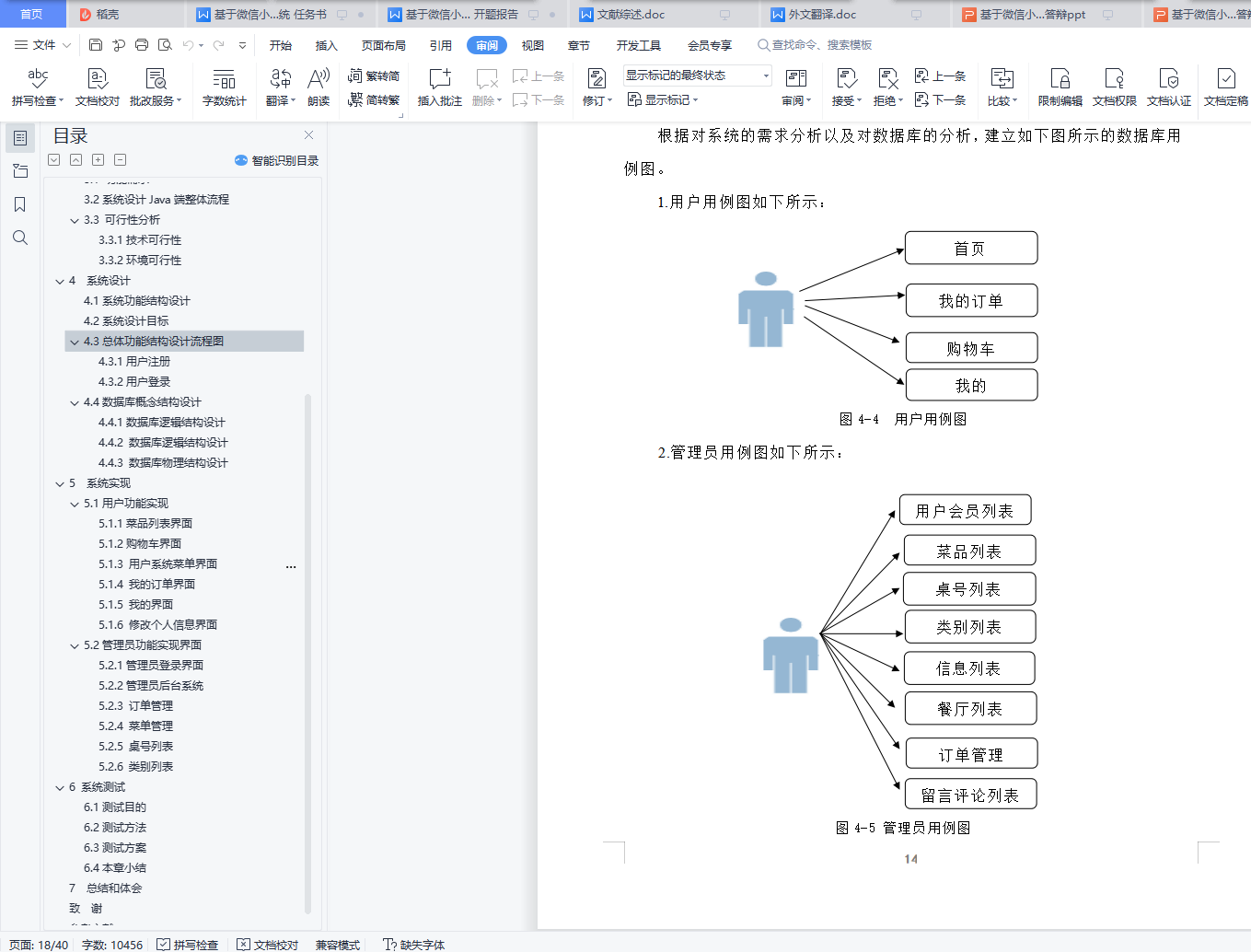Screen dimensions: 1251x952
Task: Convert text with 简转繁
Action: tap(374, 99)
